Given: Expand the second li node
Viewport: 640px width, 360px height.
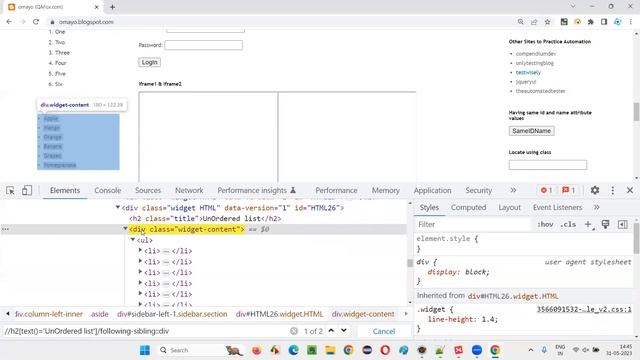Looking at the screenshot, I should point(140,261).
